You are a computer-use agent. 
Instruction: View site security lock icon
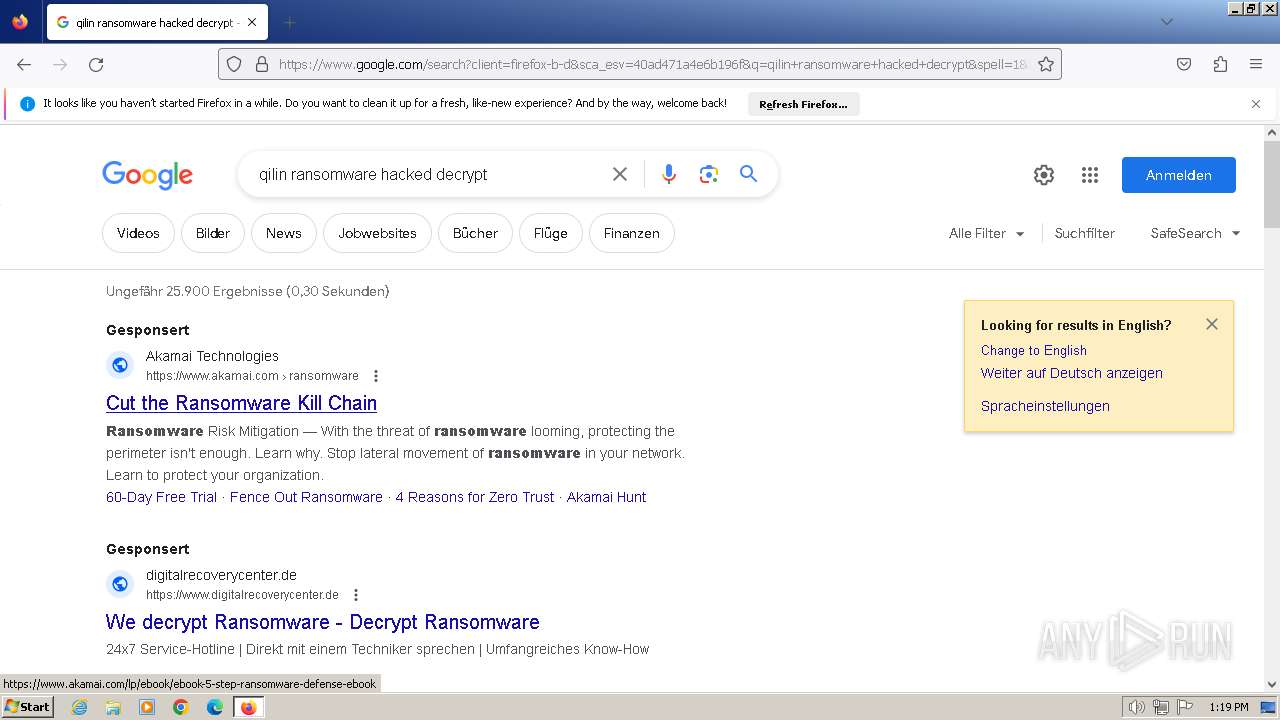pyautogui.click(x=262, y=64)
